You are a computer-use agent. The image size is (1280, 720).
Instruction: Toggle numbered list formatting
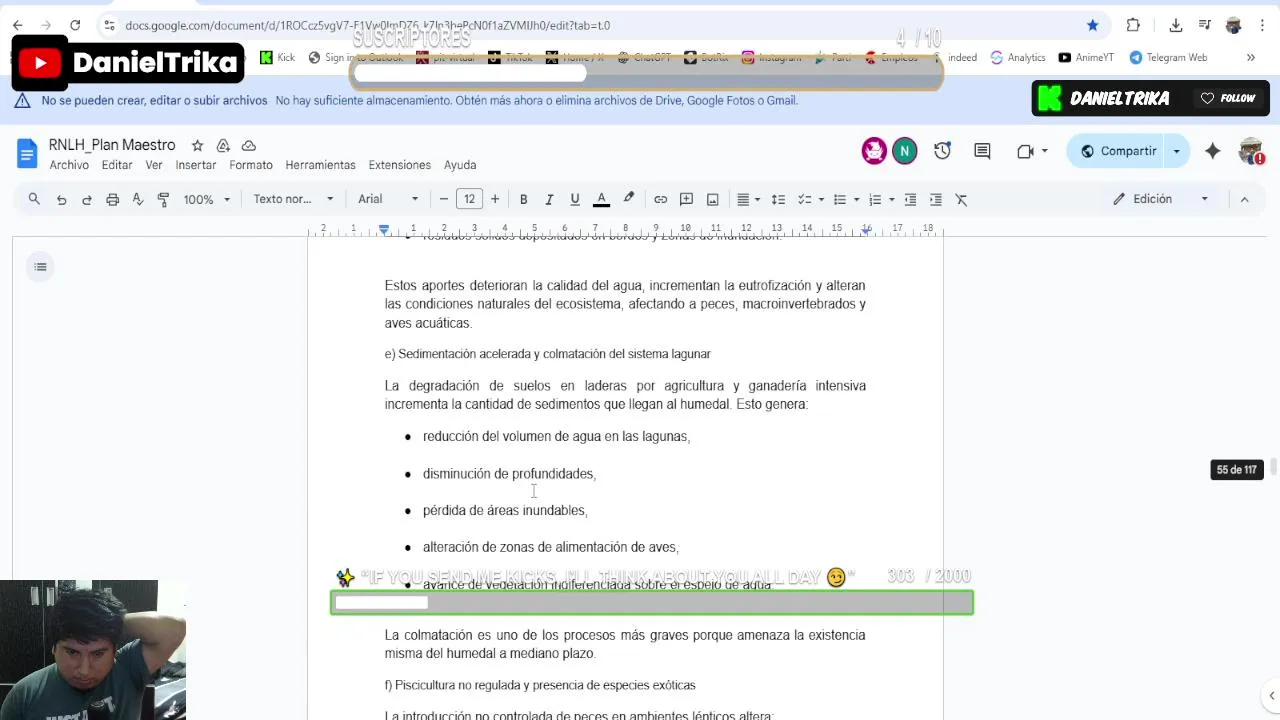point(875,199)
